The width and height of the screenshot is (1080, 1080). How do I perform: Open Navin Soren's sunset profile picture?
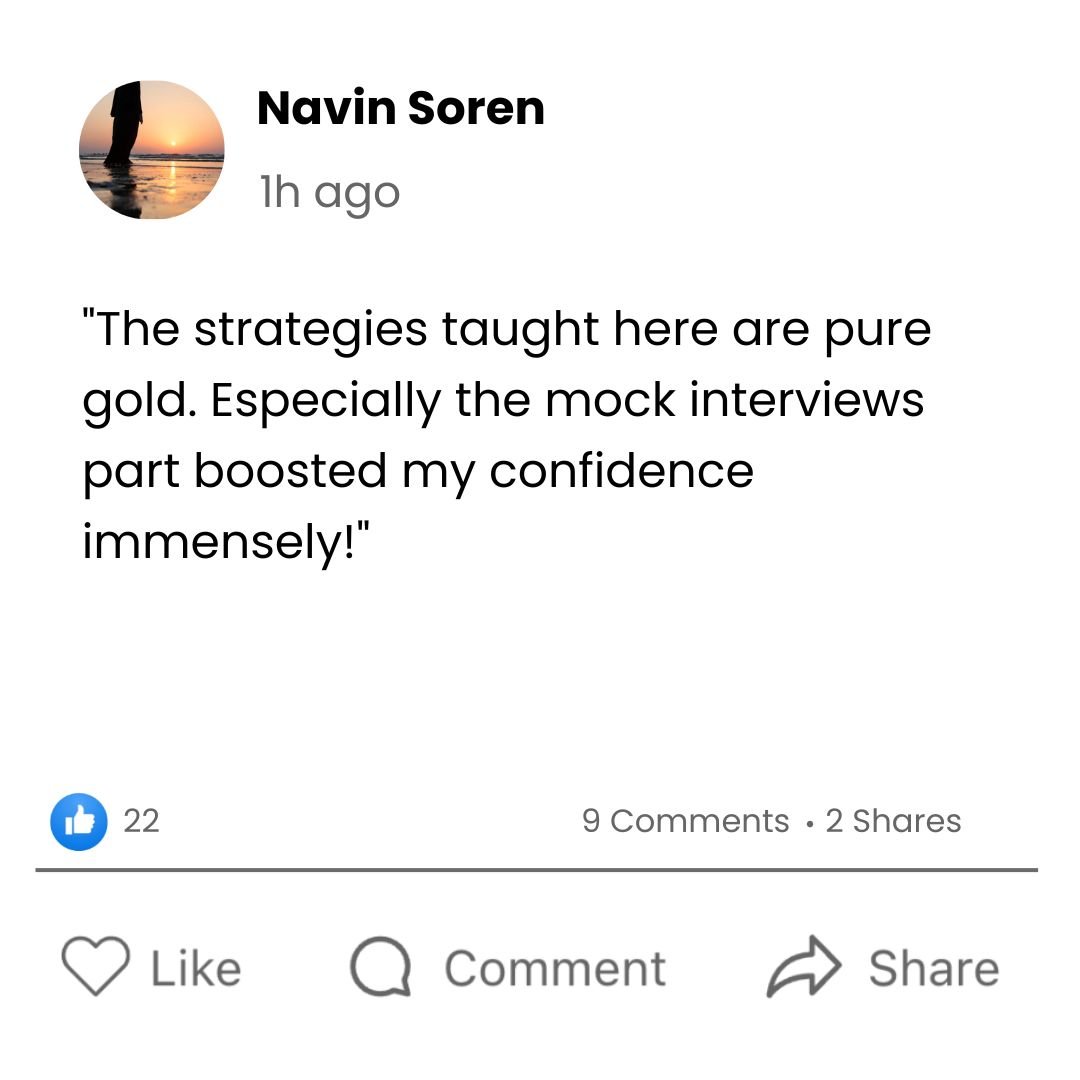pos(152,150)
